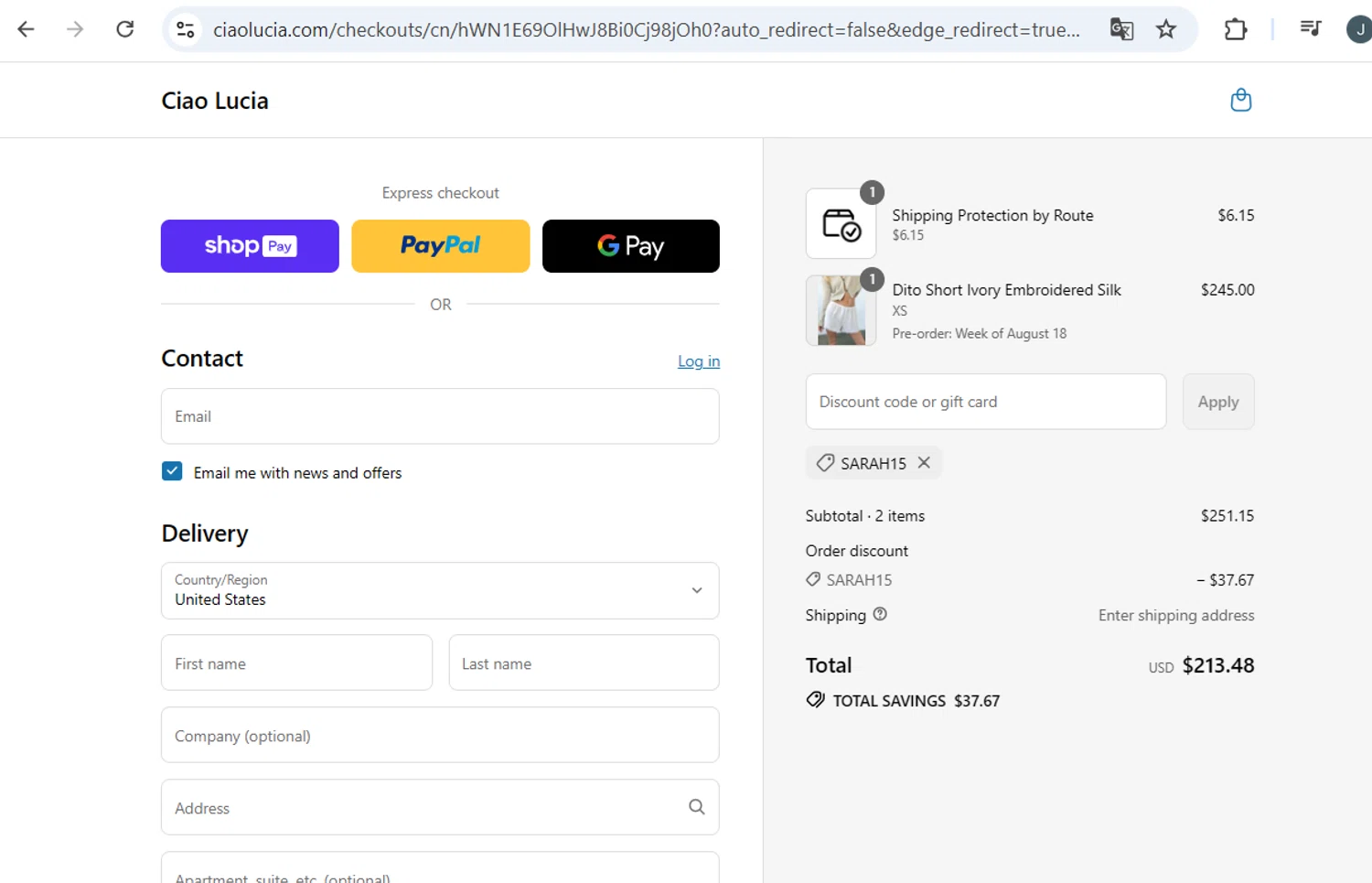Viewport: 1372px width, 883px height.
Task: Open the browser extensions puzzle icon
Action: point(1236,29)
